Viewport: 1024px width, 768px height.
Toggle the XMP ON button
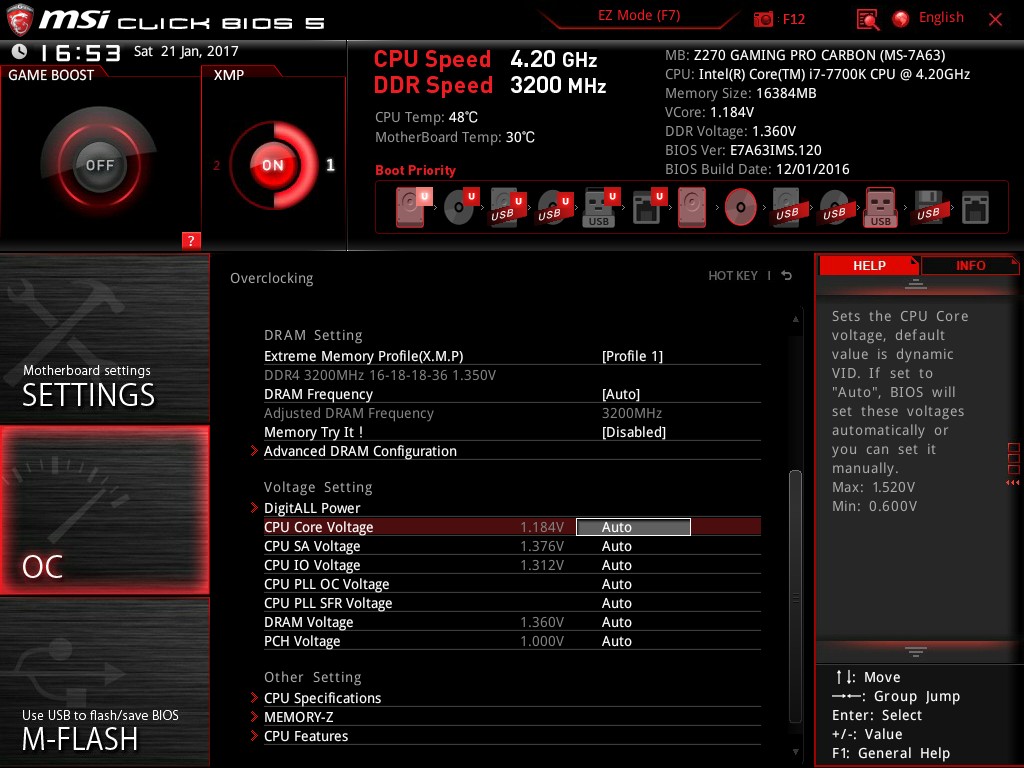click(x=273, y=165)
